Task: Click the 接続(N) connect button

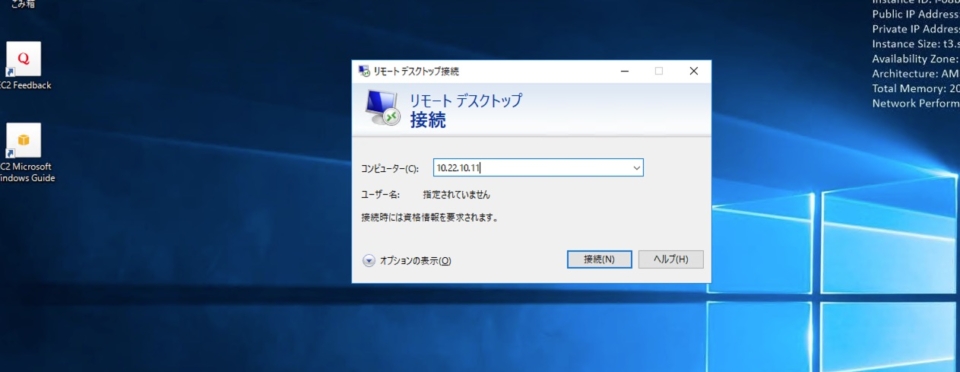Action: click(x=599, y=259)
